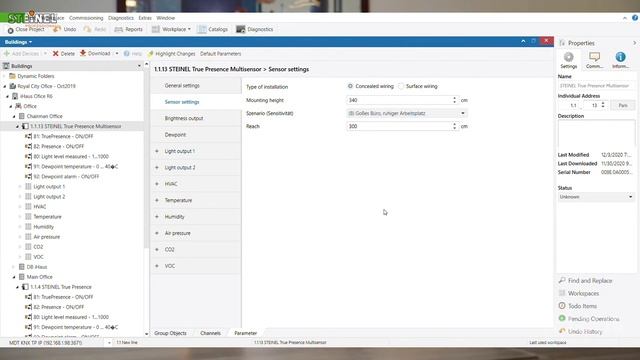The height and width of the screenshot is (360, 640).
Task: Collapse the Main Office tree node
Action: click(x=14, y=277)
